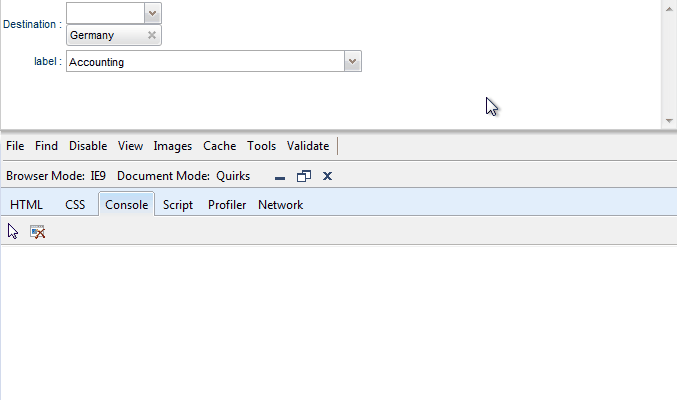Image resolution: width=677 pixels, height=400 pixels.
Task: Select the Console tab
Action: [x=127, y=204]
